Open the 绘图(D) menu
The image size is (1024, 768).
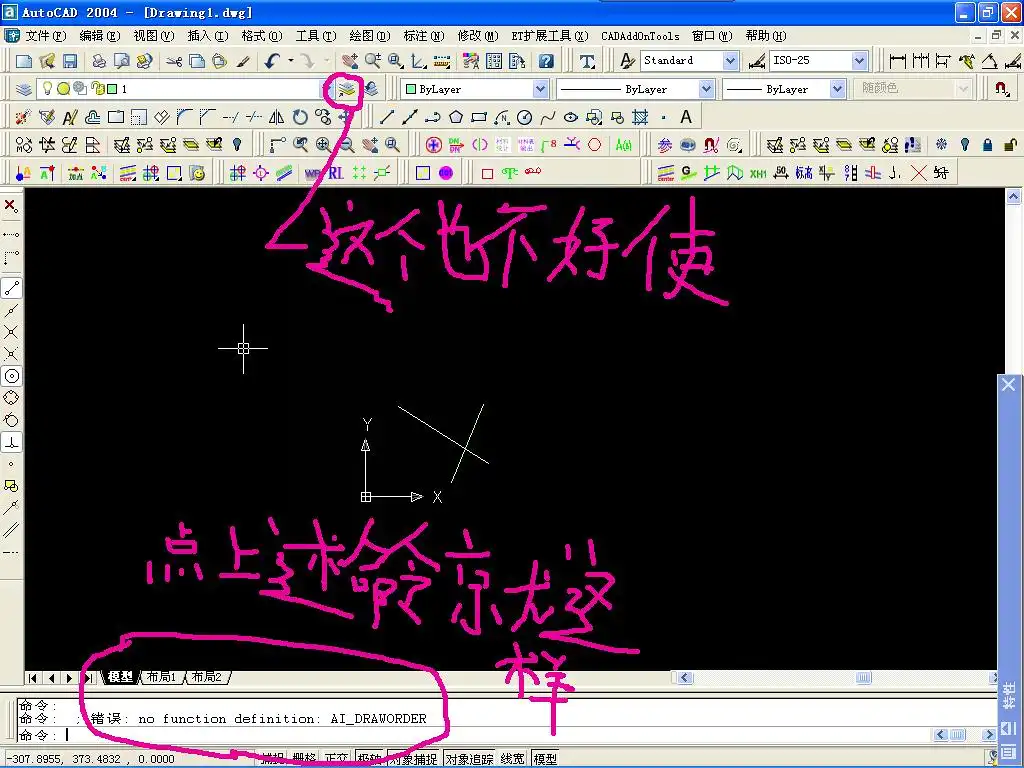pyautogui.click(x=370, y=36)
